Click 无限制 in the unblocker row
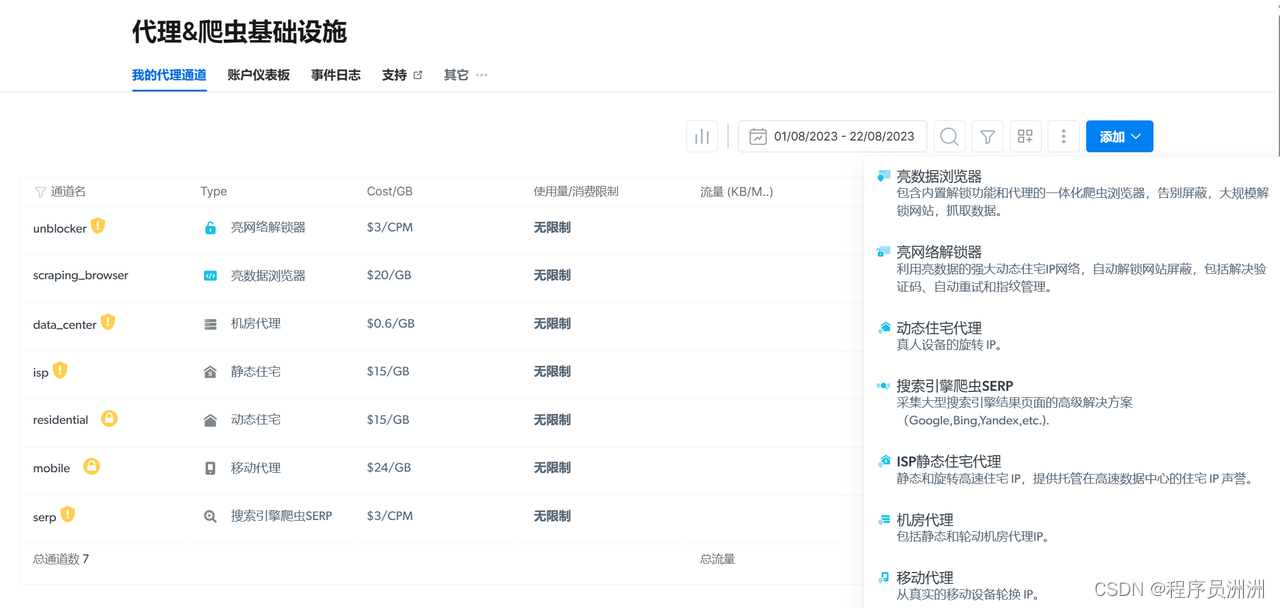The height and width of the screenshot is (608, 1280). (x=552, y=227)
